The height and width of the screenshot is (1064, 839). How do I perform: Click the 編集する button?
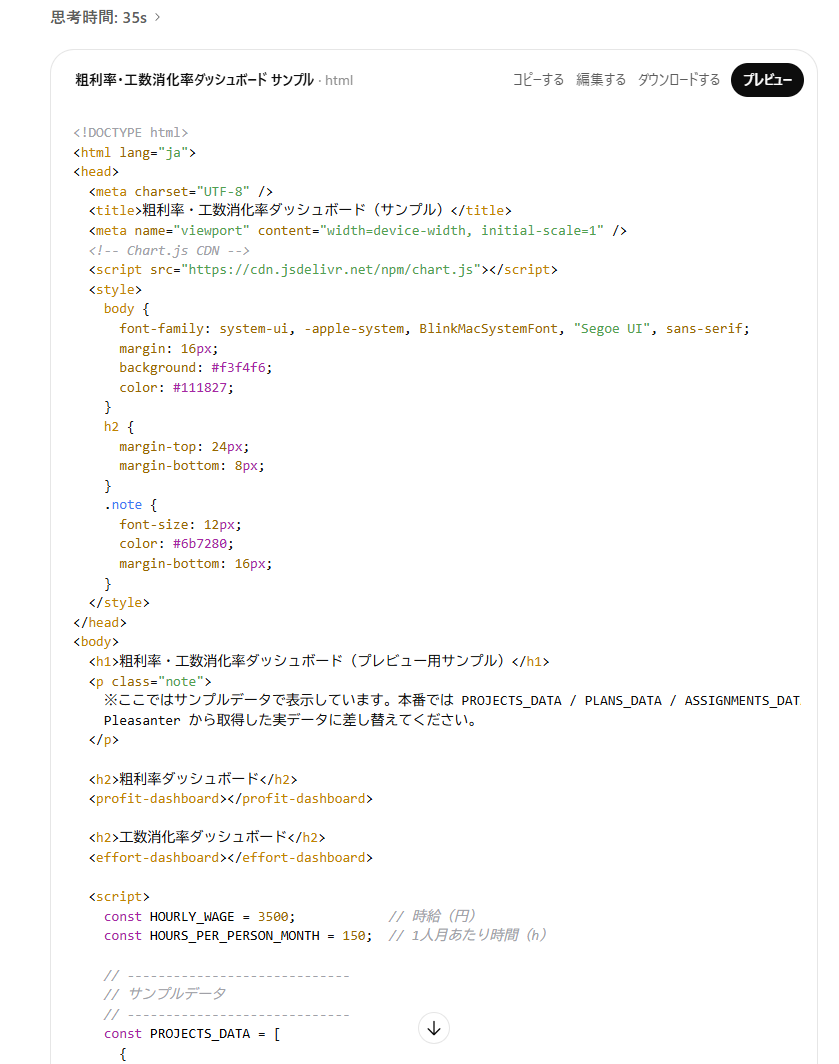tap(601, 80)
